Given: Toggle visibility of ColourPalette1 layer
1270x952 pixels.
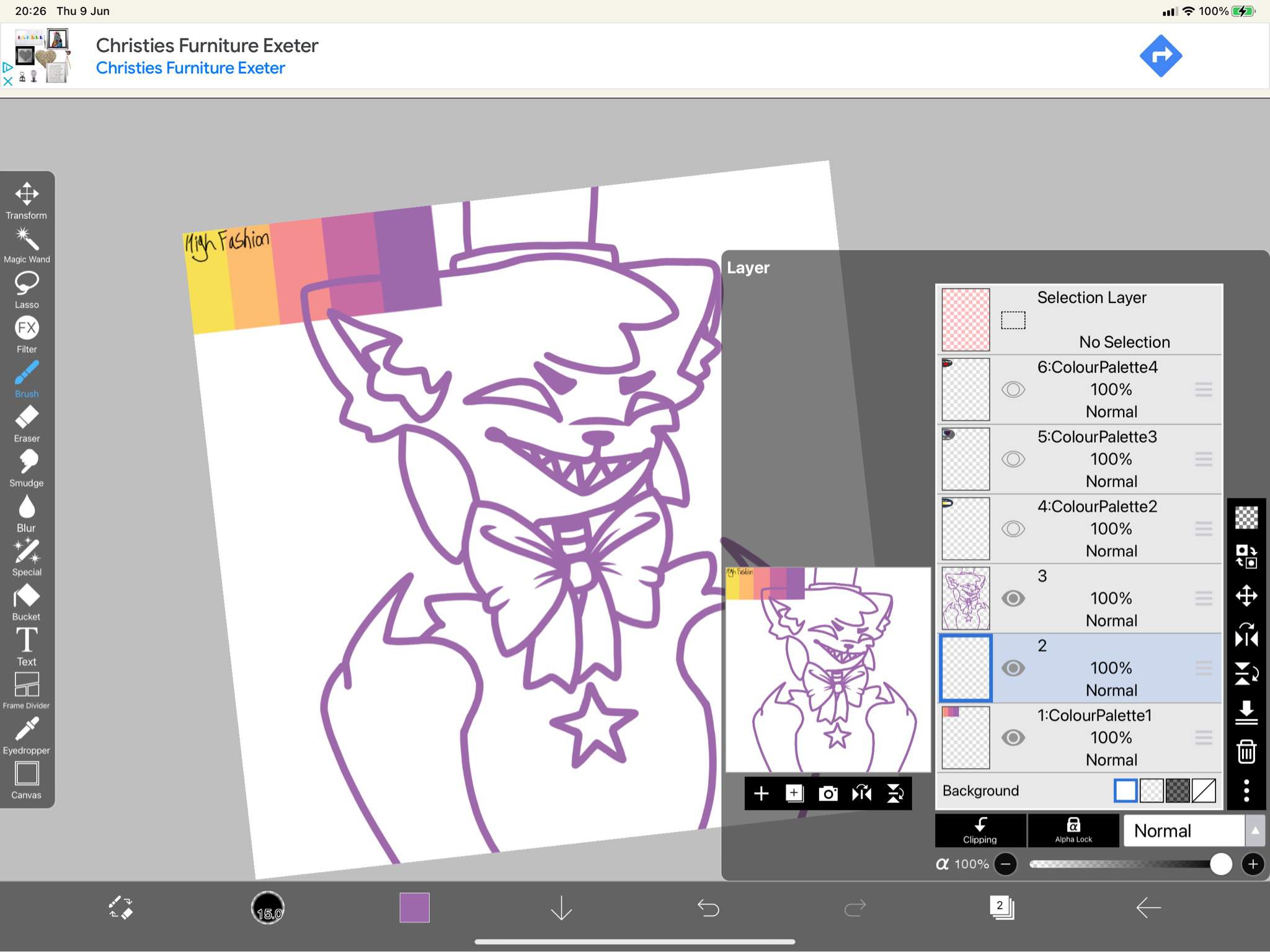Looking at the screenshot, I should (1013, 737).
